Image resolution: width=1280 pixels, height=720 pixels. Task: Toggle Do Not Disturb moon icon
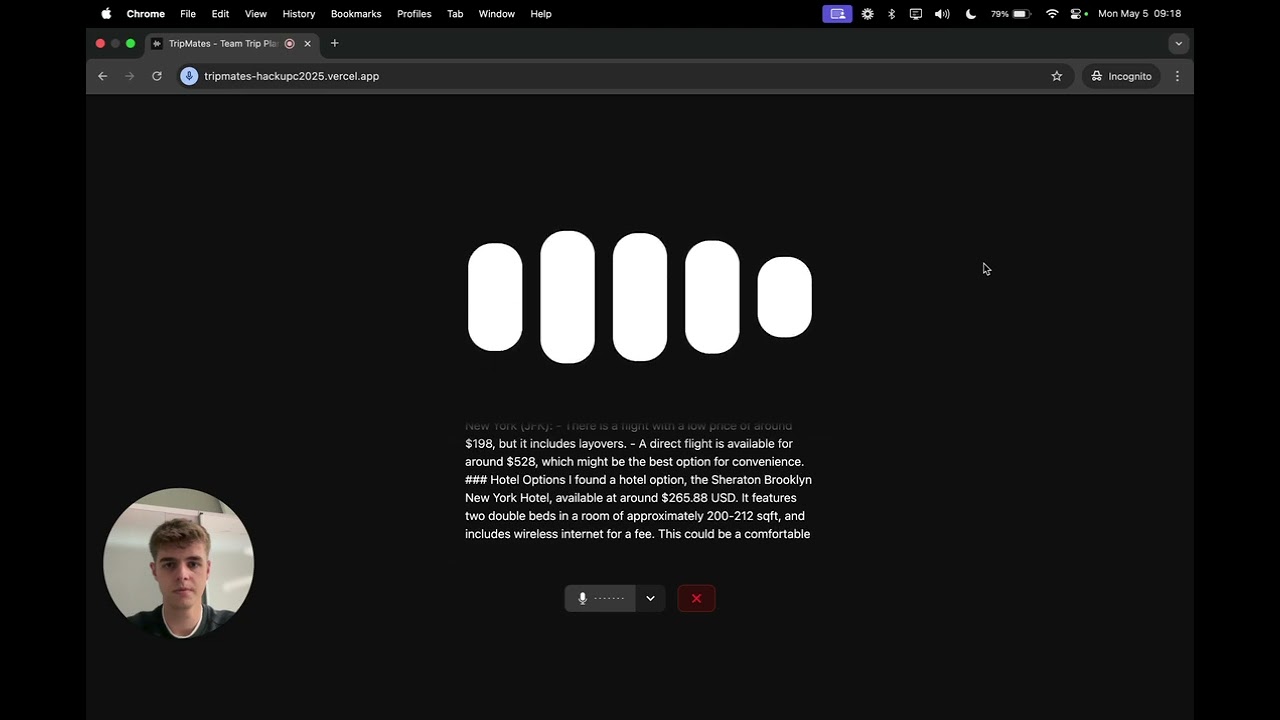(x=970, y=14)
